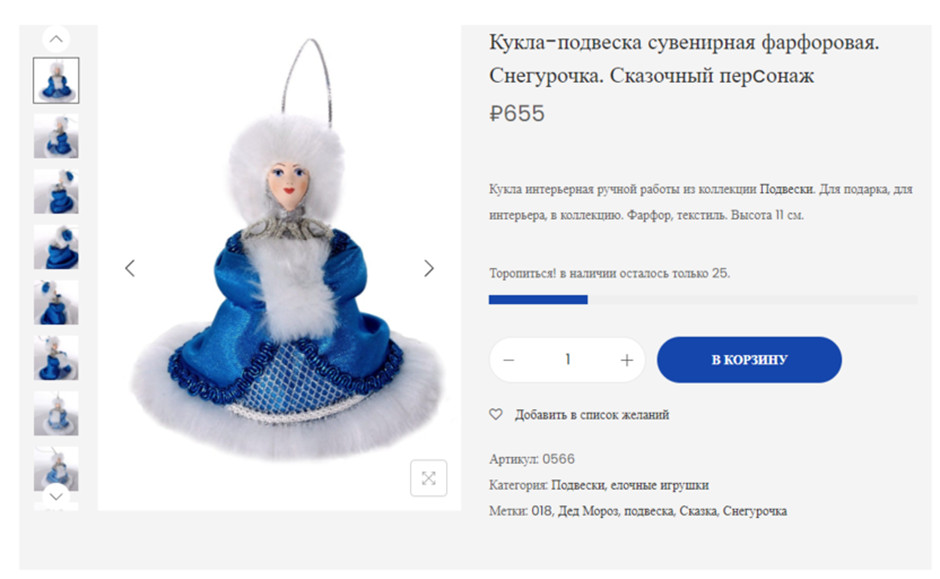The height and width of the screenshot is (579, 940).
Task: Click the Подвески collection link in description
Action: [787, 189]
